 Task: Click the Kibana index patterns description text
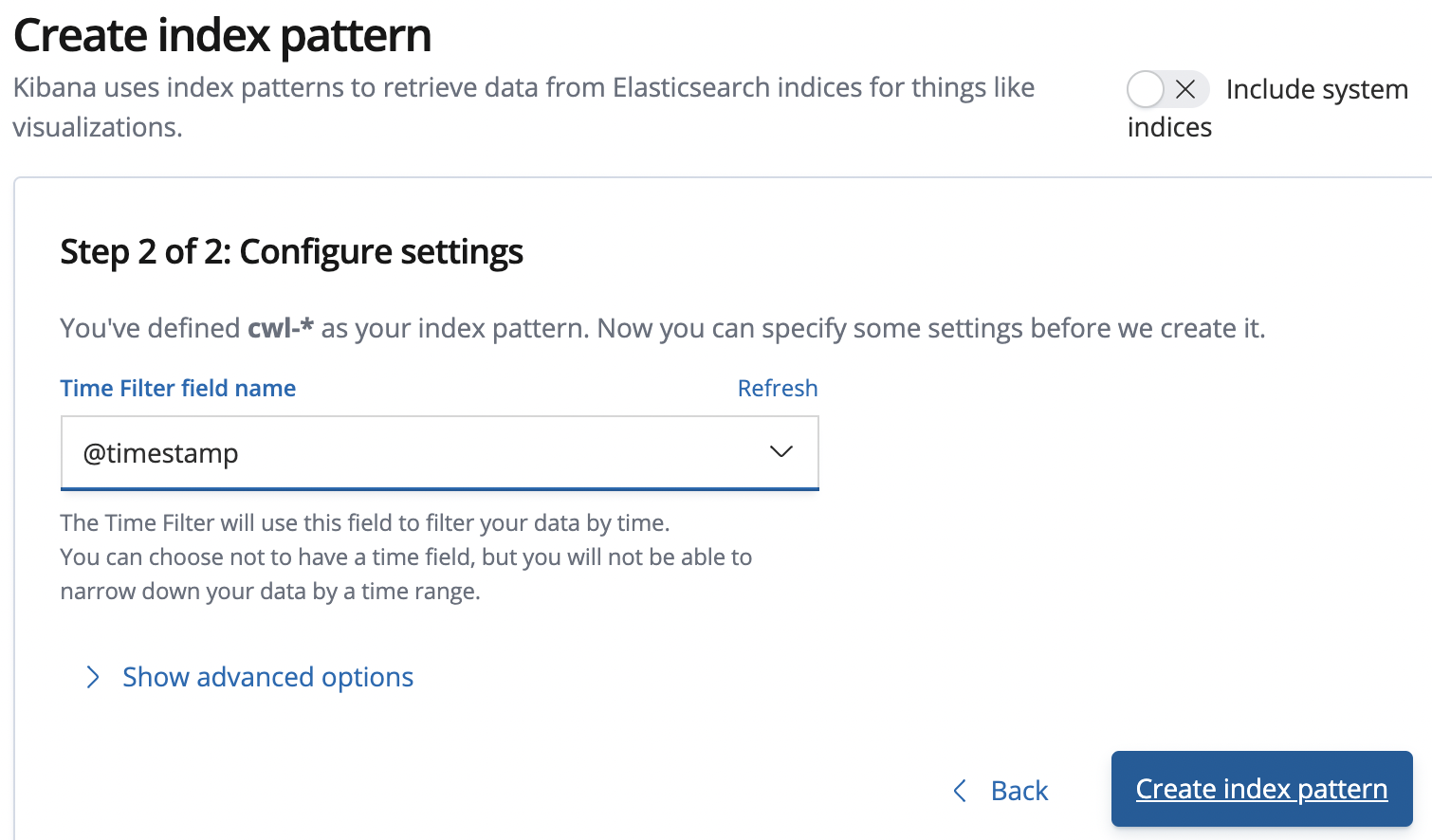coord(523,88)
